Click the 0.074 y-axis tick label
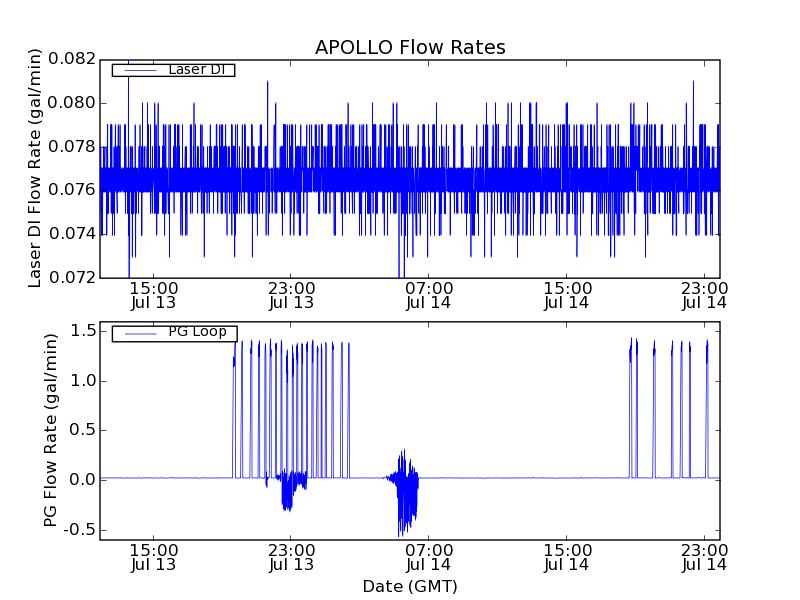 (72, 234)
